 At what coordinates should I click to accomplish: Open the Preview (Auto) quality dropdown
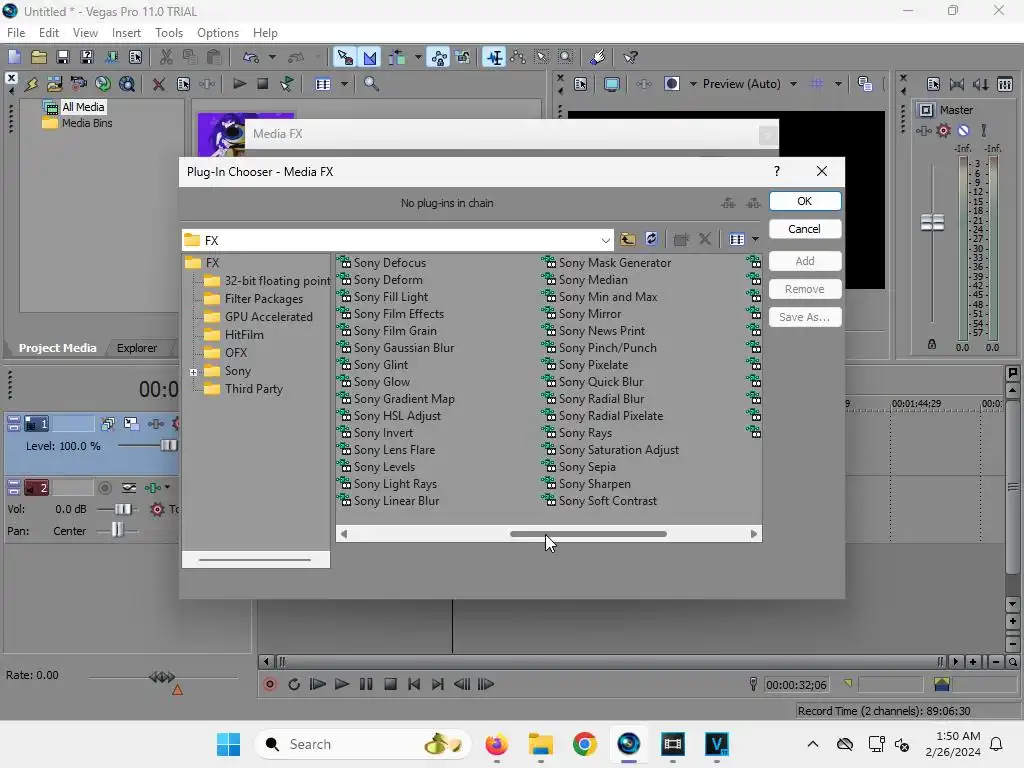[x=793, y=84]
